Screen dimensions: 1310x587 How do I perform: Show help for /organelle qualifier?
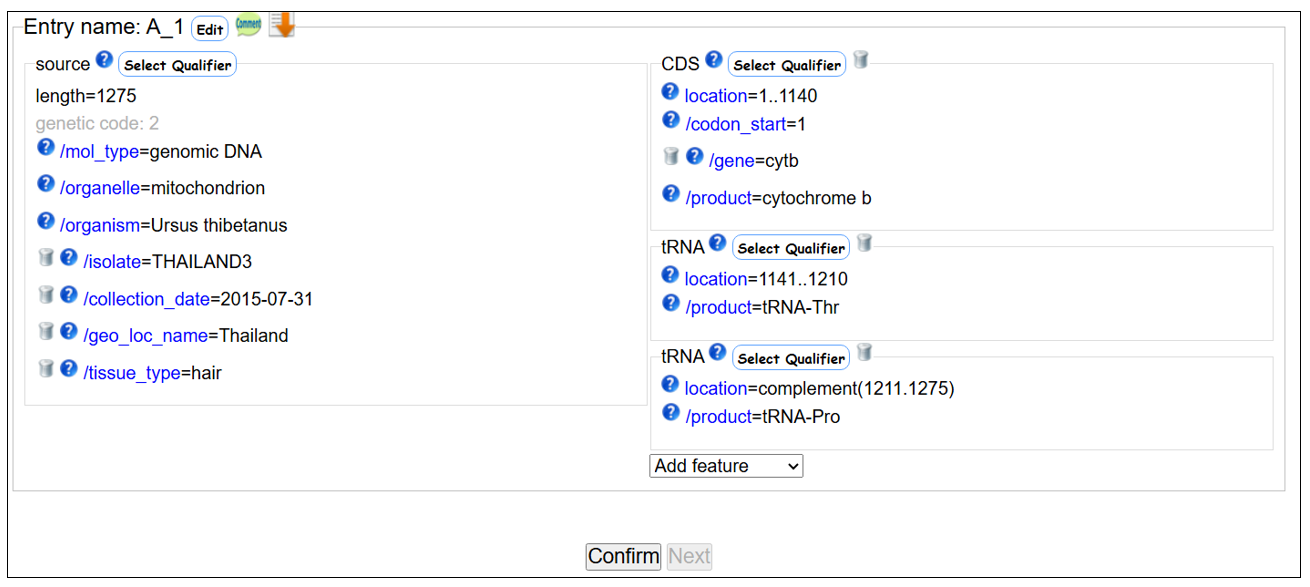click(x=45, y=185)
